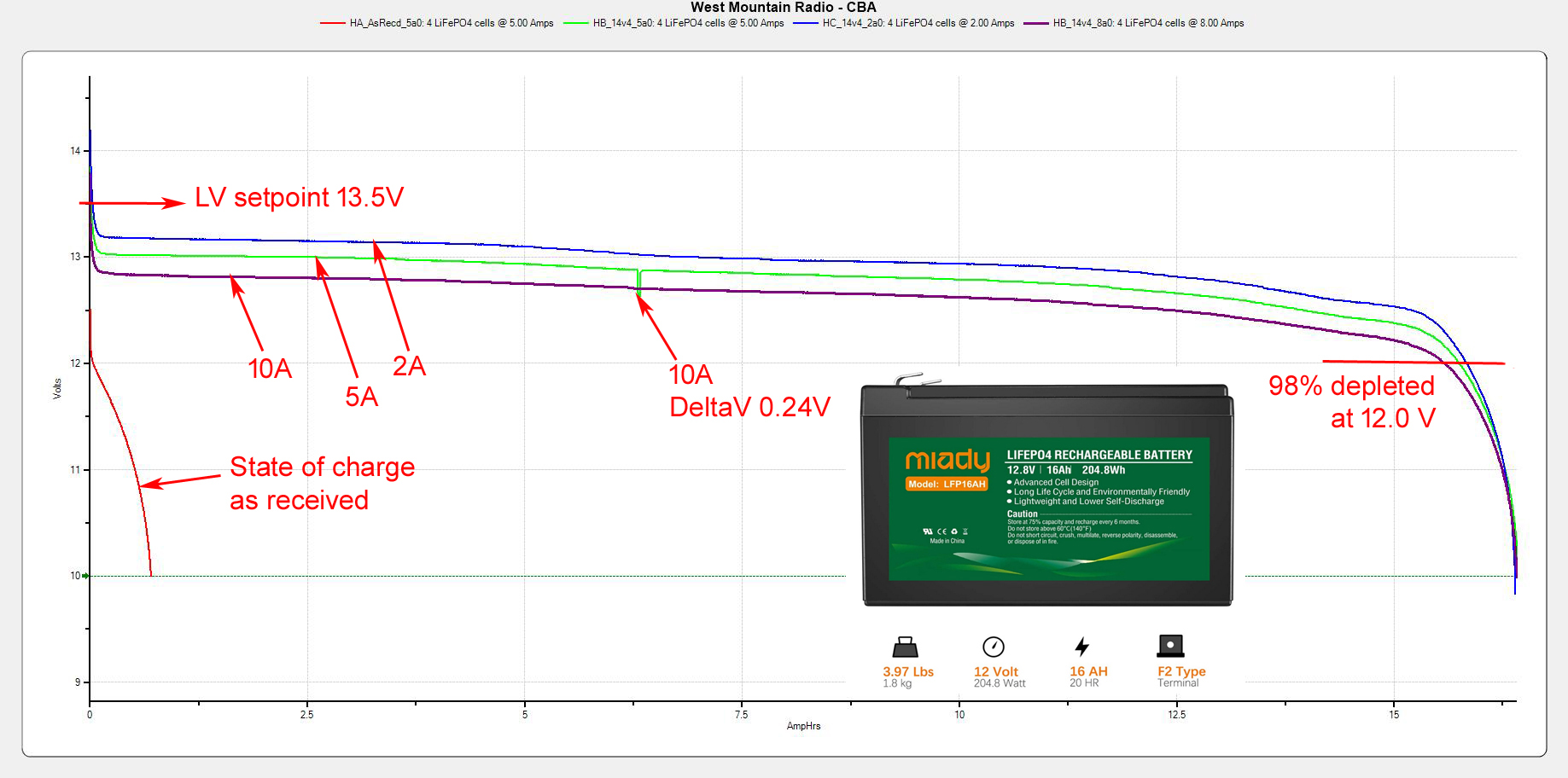Click the State of charge as received label
The image size is (1568, 778).
click(x=322, y=483)
